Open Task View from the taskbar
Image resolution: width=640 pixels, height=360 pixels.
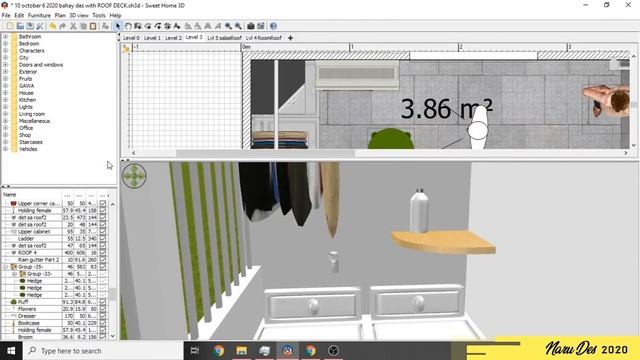pyautogui.click(x=195, y=351)
